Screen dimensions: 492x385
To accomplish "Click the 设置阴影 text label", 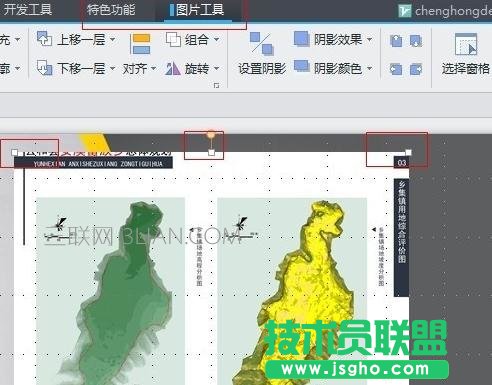I will pos(262,69).
